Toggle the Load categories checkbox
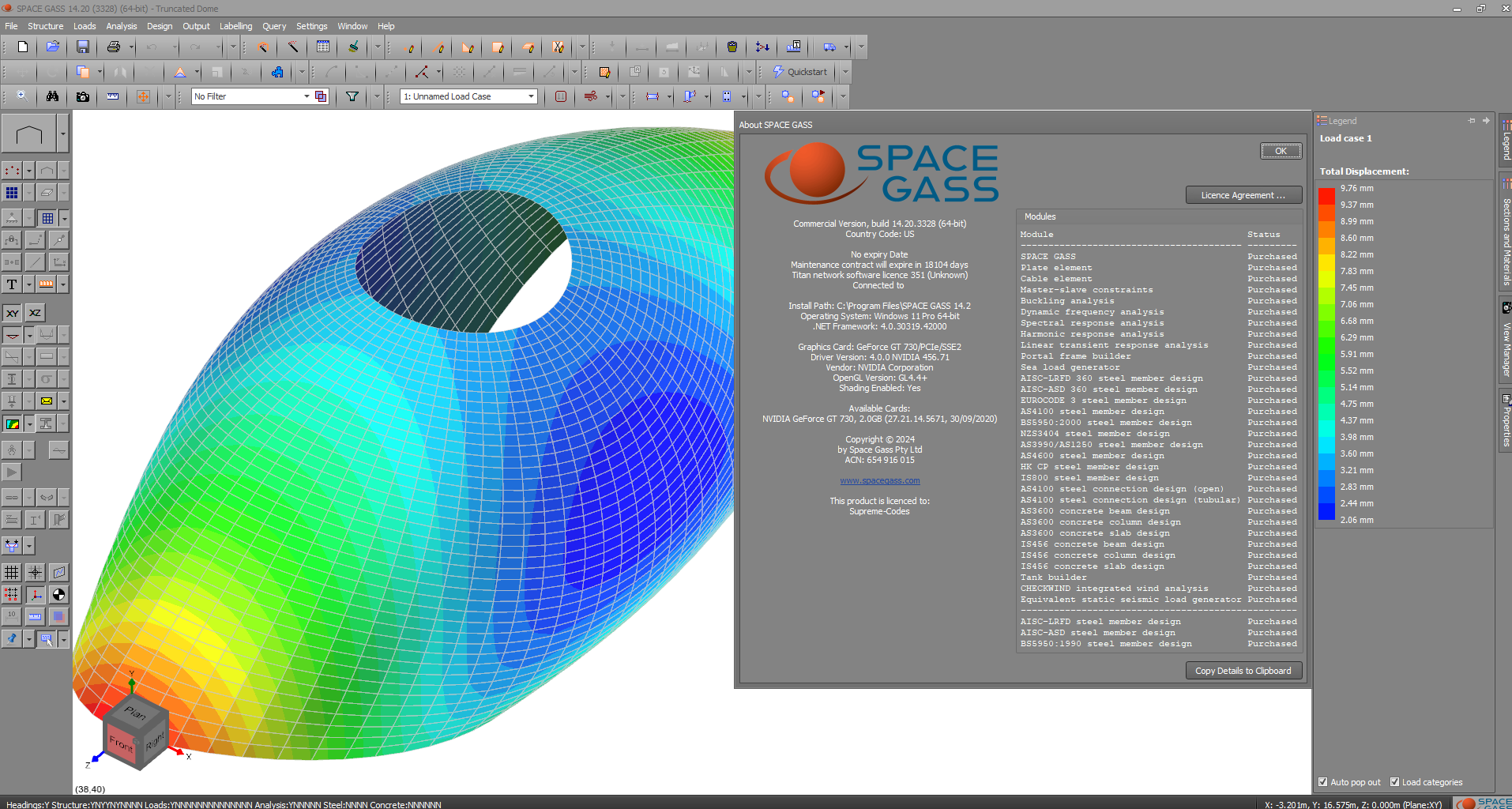The width and height of the screenshot is (1512, 809). point(1395,782)
